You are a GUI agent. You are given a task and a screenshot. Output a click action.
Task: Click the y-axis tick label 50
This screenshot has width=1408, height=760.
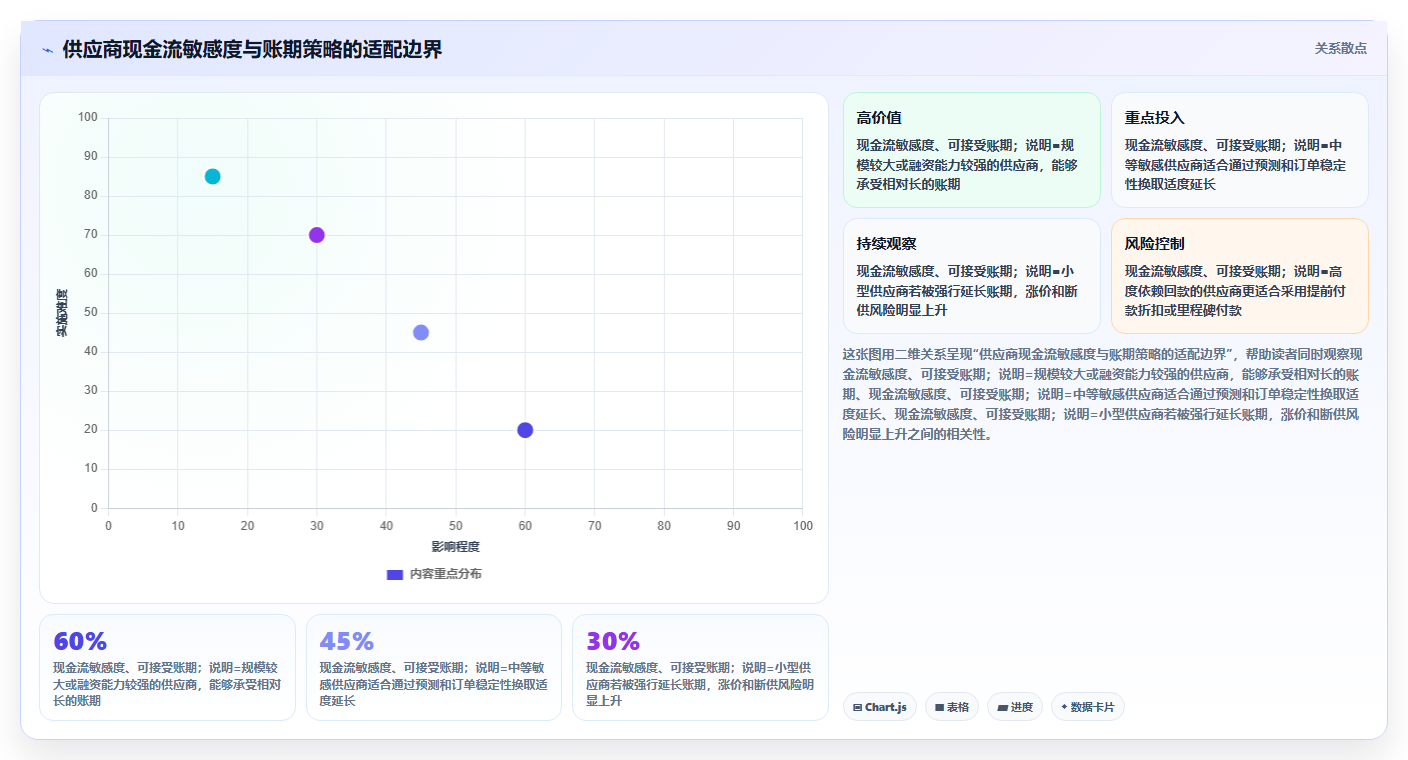[x=91, y=313]
